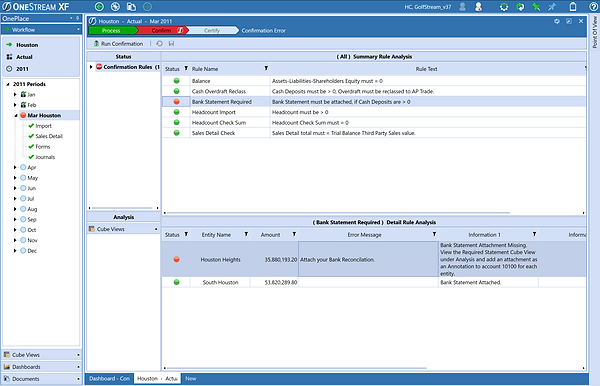
Task: Click the green status dot for Balance rule
Action: point(176,81)
